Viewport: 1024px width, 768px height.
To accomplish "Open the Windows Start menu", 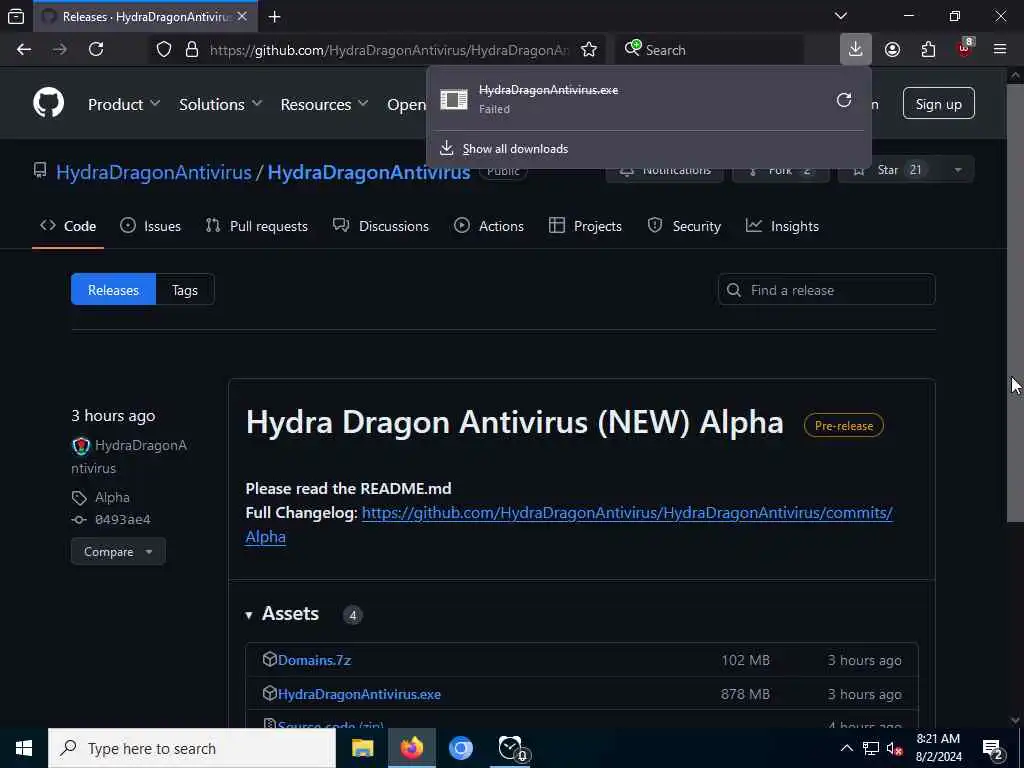I will 24,748.
